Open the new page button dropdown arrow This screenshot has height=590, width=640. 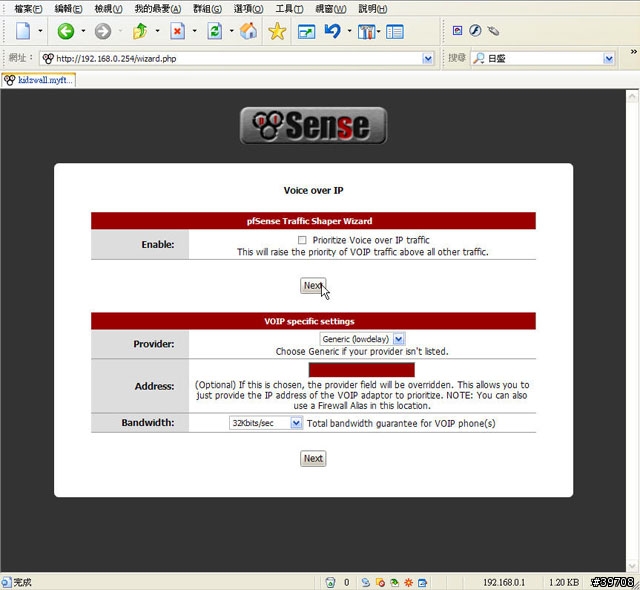tap(40, 31)
